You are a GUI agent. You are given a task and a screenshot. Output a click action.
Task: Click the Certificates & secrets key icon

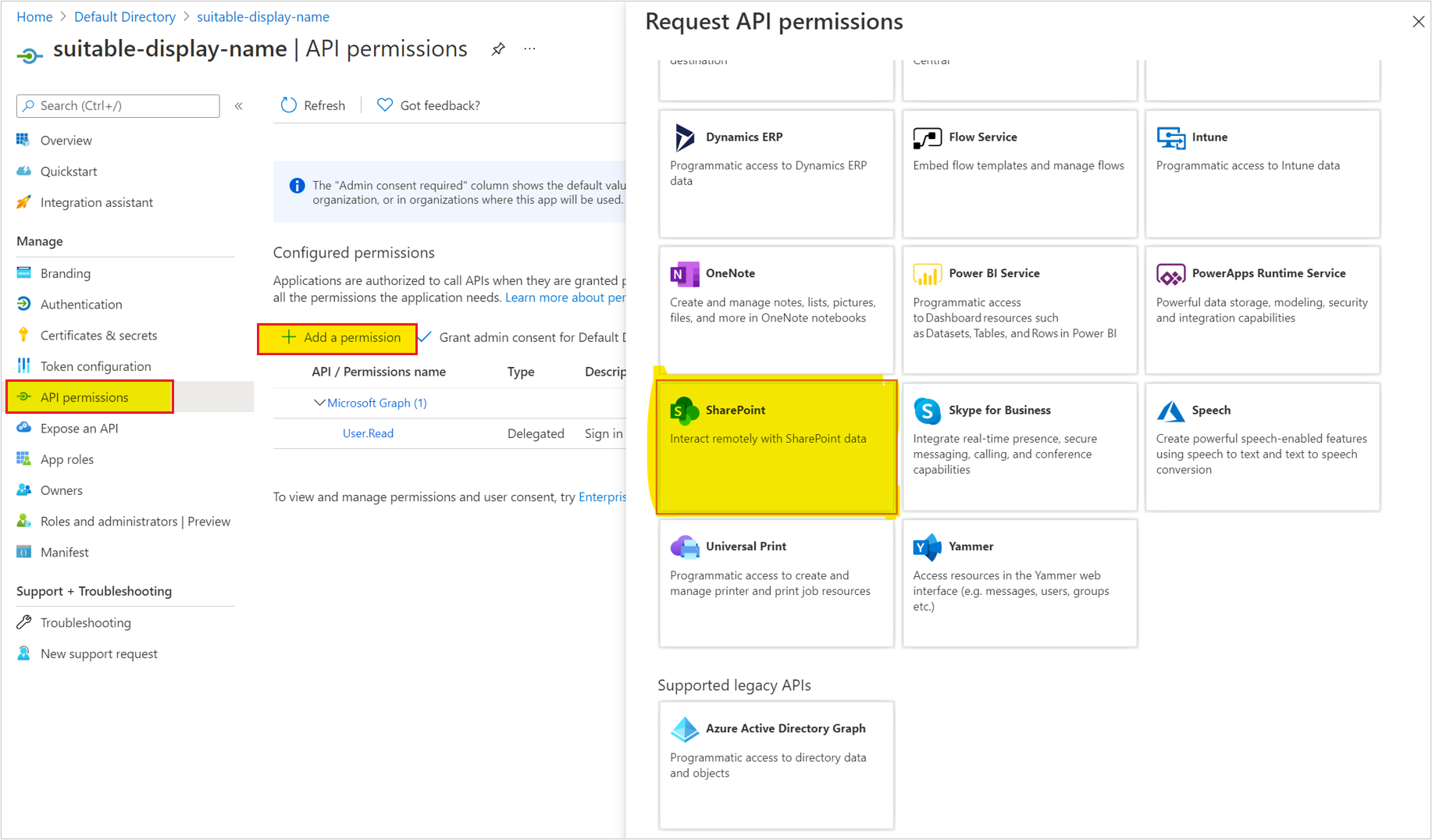point(23,335)
